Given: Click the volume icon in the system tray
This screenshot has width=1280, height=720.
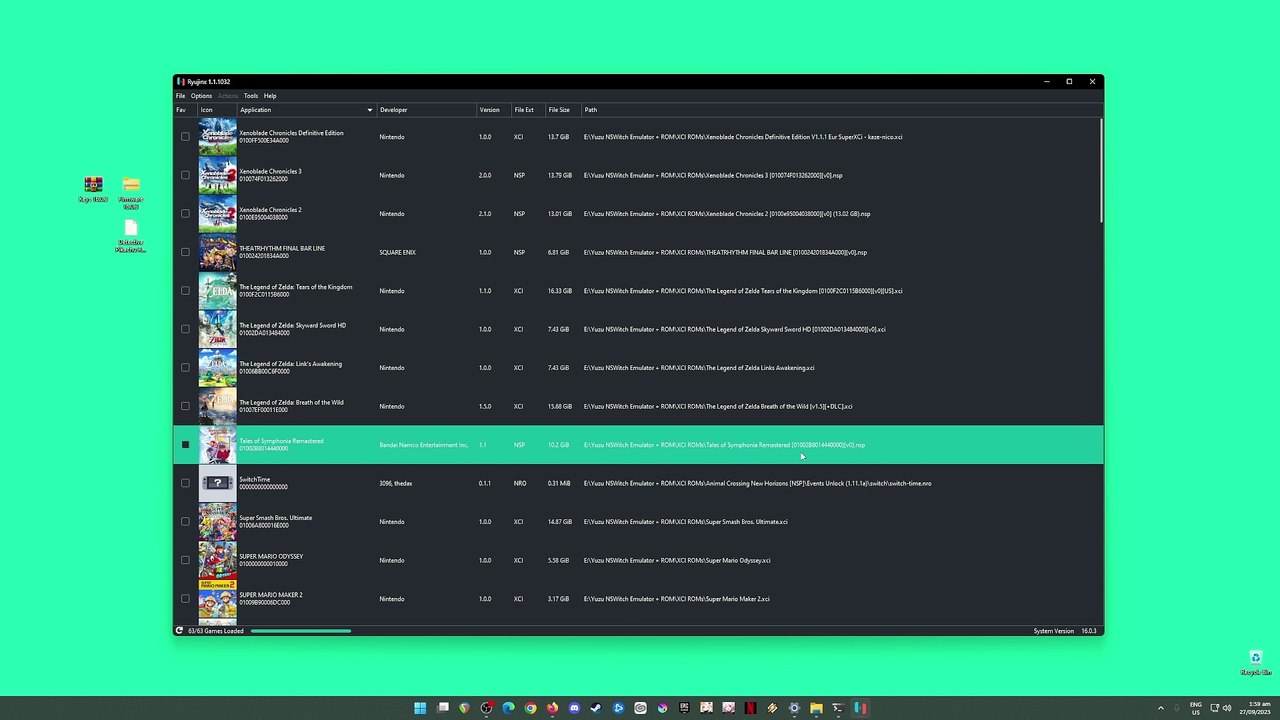Looking at the screenshot, I should click(1227, 708).
